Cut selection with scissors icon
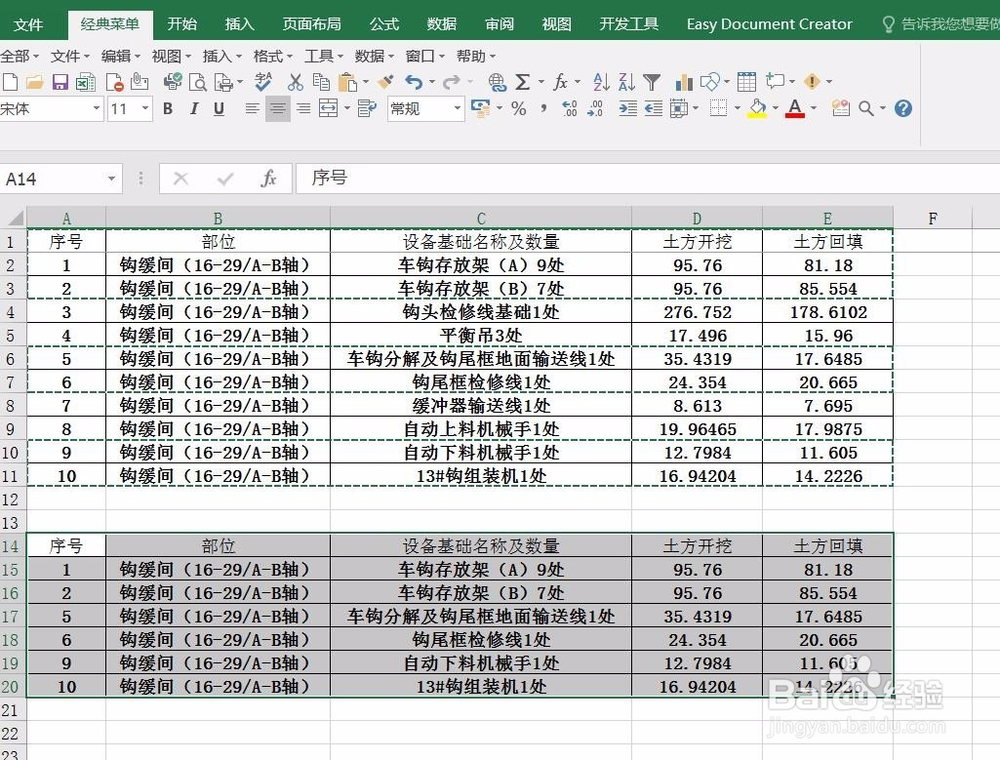Viewport: 1000px width, 760px height. 295,82
